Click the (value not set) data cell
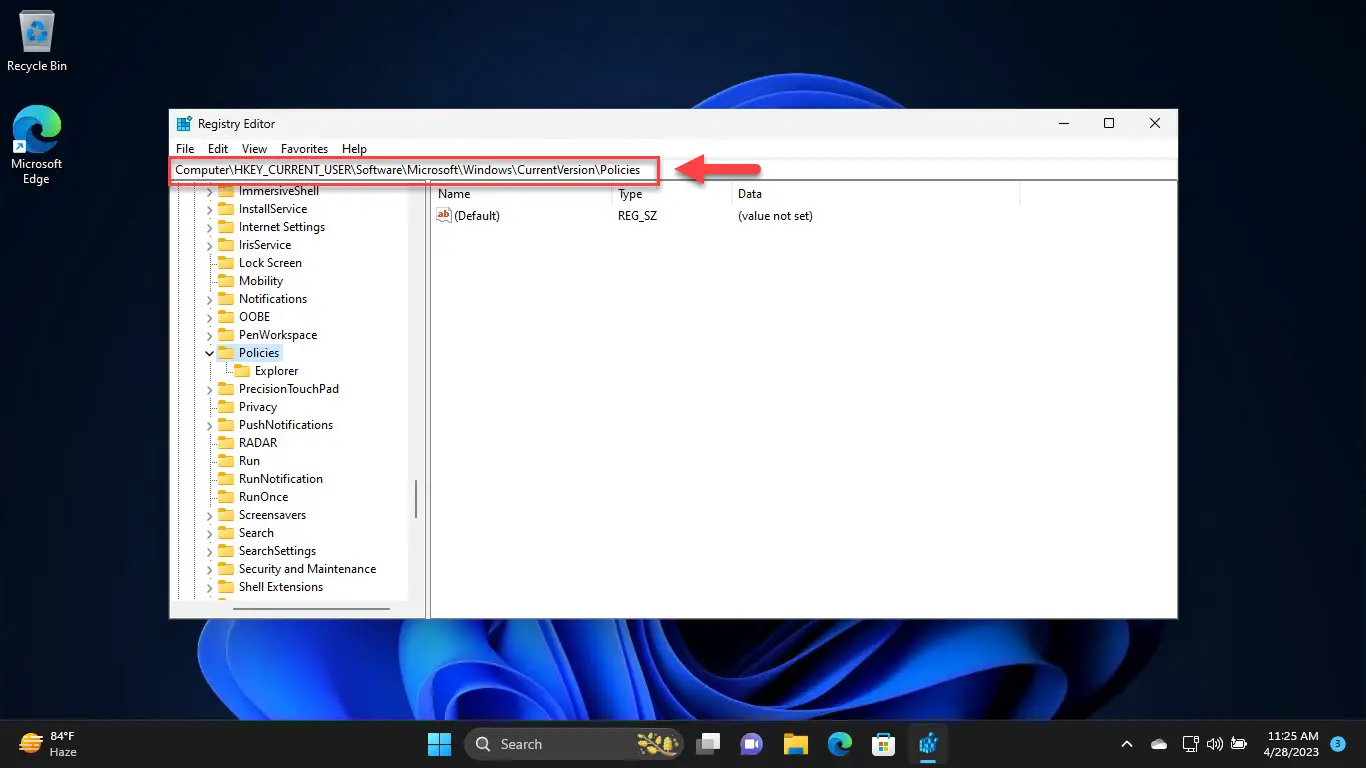Screen dimensions: 1366x768 pos(775,215)
